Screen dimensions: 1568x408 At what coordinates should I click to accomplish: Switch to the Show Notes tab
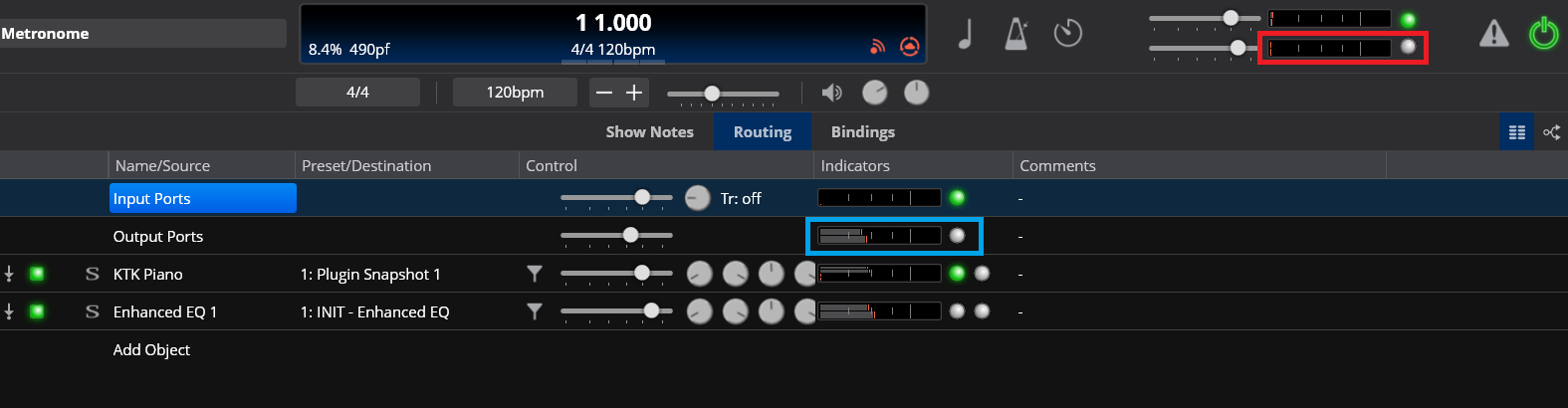649,132
